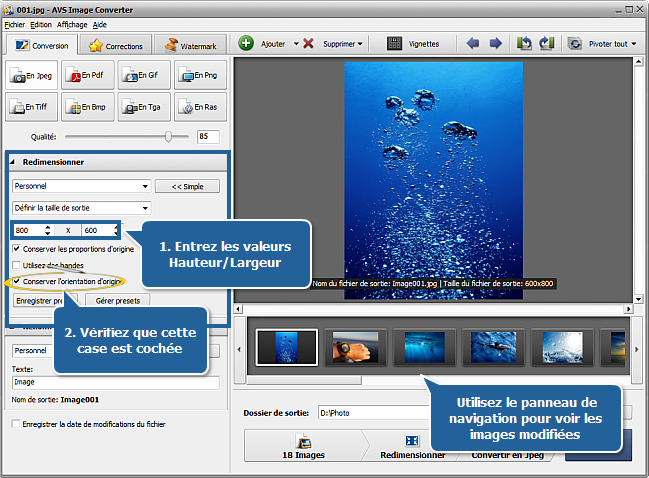Toggle Conserver les proportions d'origine checkbox
Screen dimensions: 649x478
(x=16, y=248)
